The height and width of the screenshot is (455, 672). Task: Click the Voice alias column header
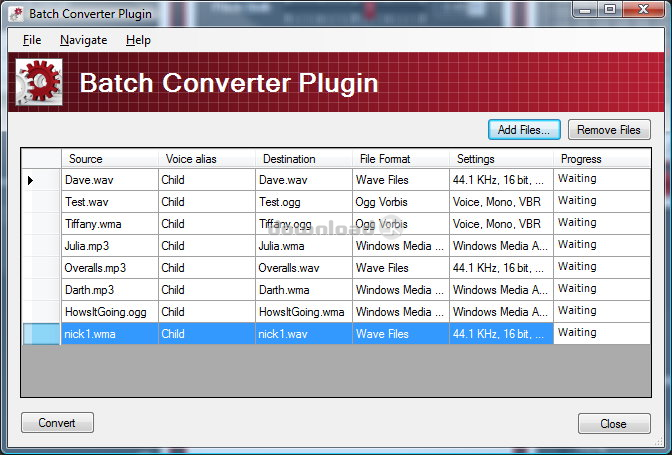tap(207, 159)
